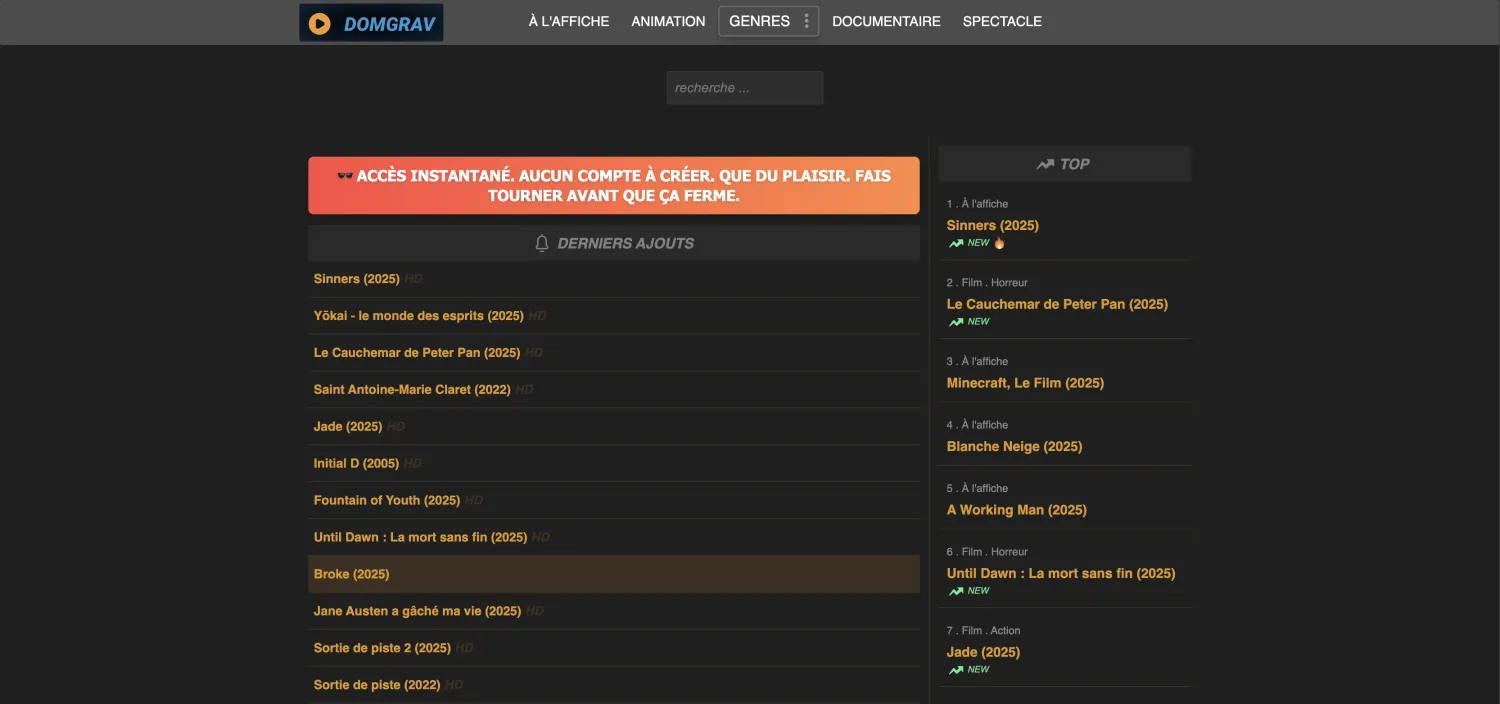
Task: Open the À L'AFFICHE menu item
Action: point(568,21)
